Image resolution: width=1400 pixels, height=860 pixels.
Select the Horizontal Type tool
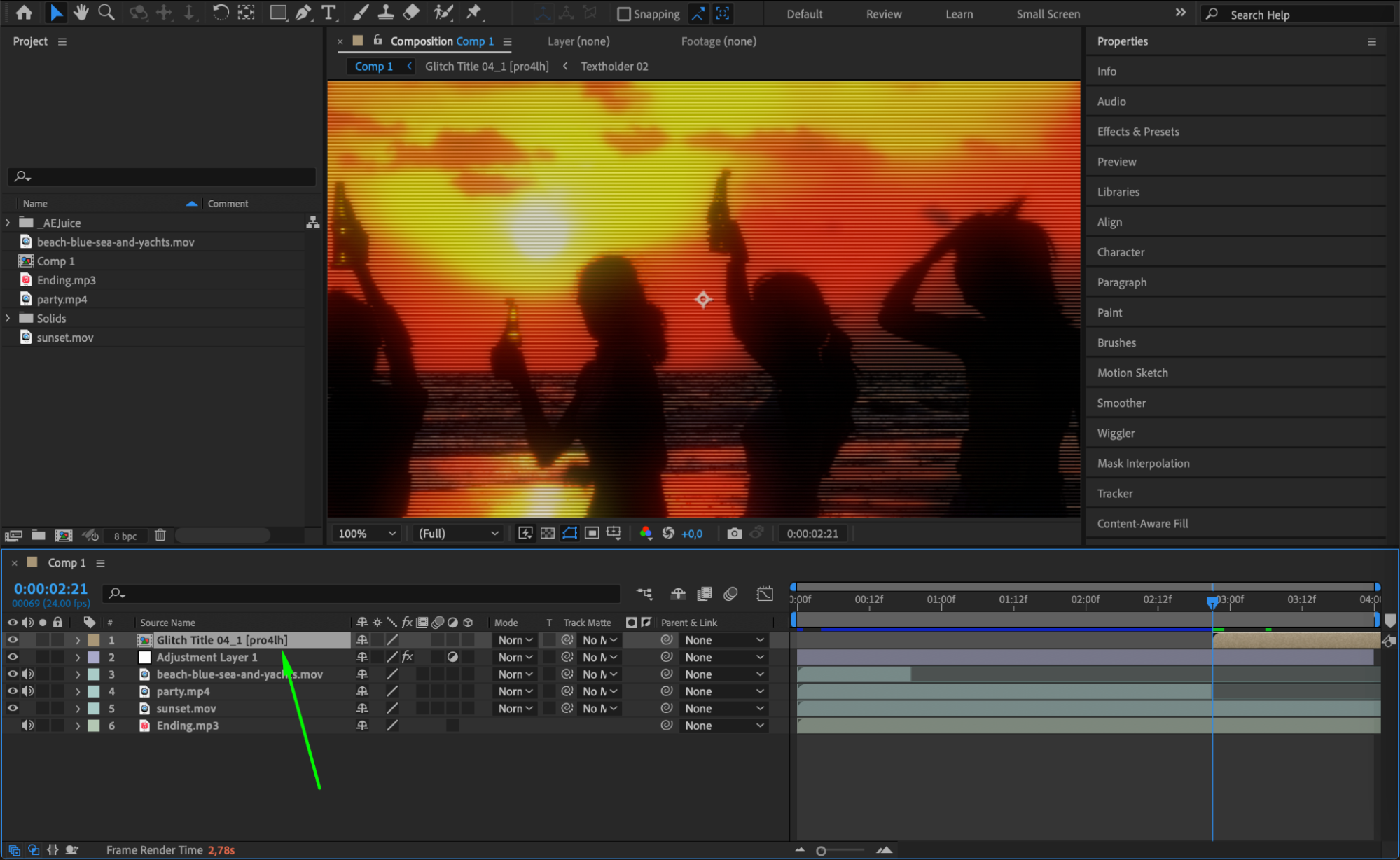[x=328, y=13]
